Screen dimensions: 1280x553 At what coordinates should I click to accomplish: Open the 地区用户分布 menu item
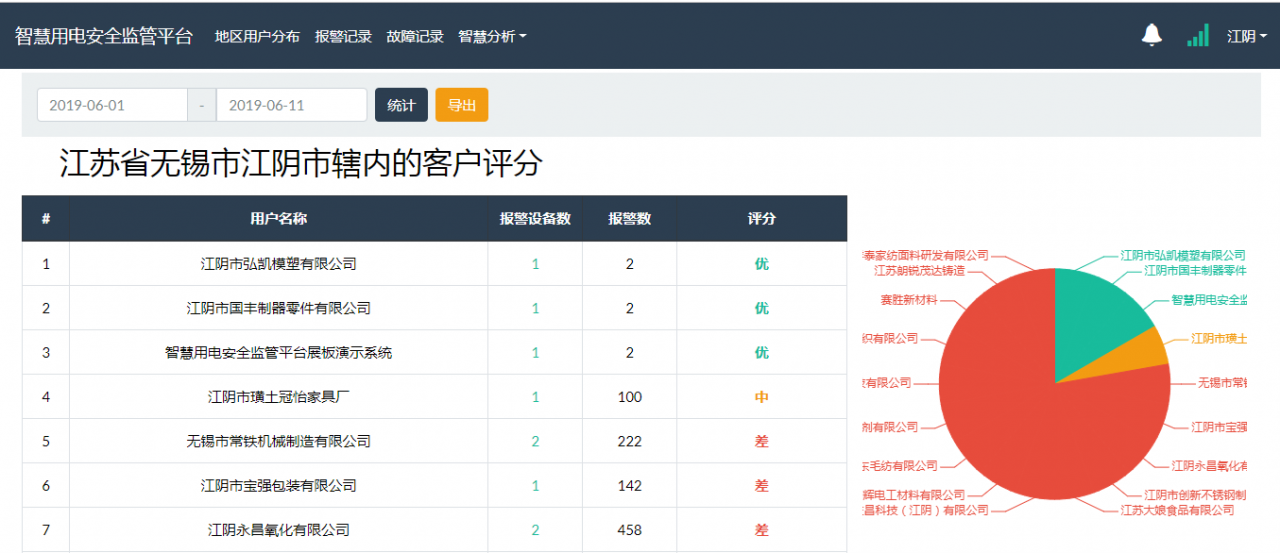point(257,37)
